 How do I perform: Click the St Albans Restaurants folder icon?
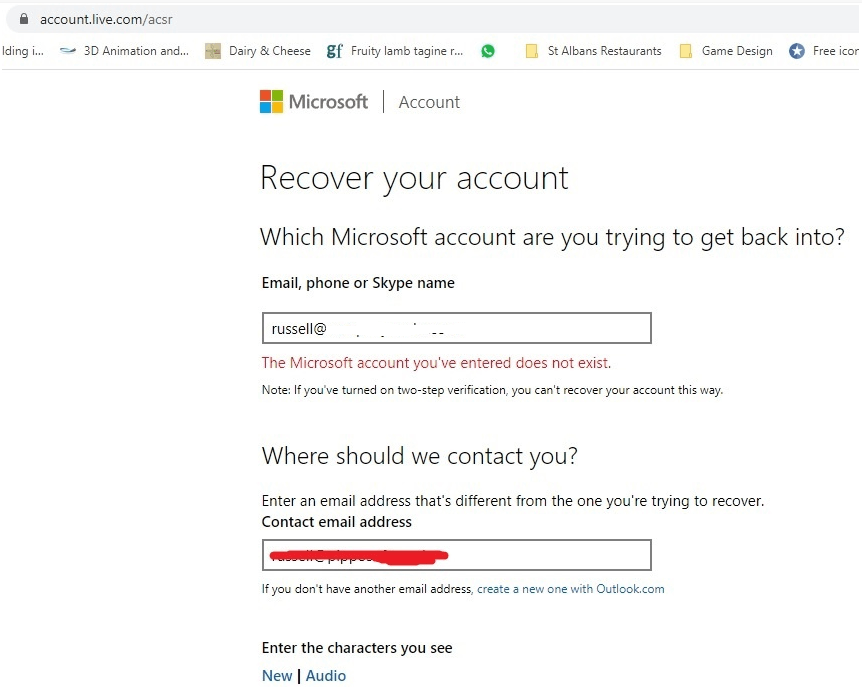(532, 51)
